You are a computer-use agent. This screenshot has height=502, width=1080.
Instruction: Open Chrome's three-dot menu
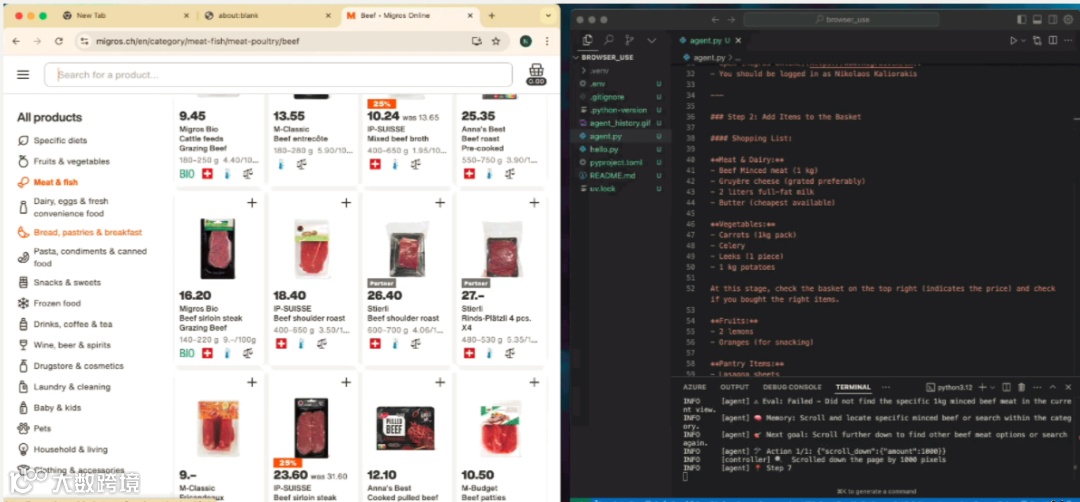548,41
